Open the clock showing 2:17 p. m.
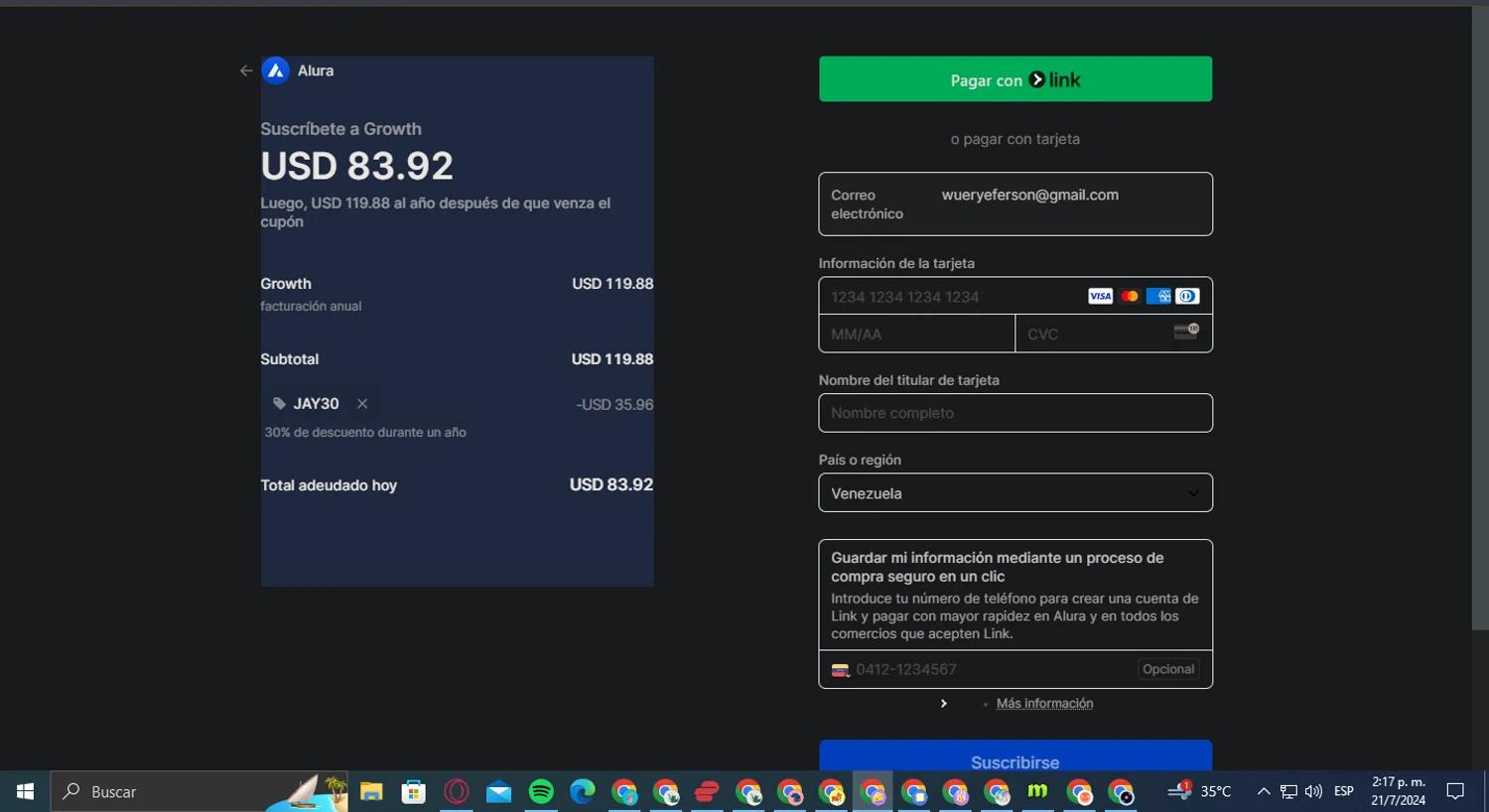 point(1399,791)
